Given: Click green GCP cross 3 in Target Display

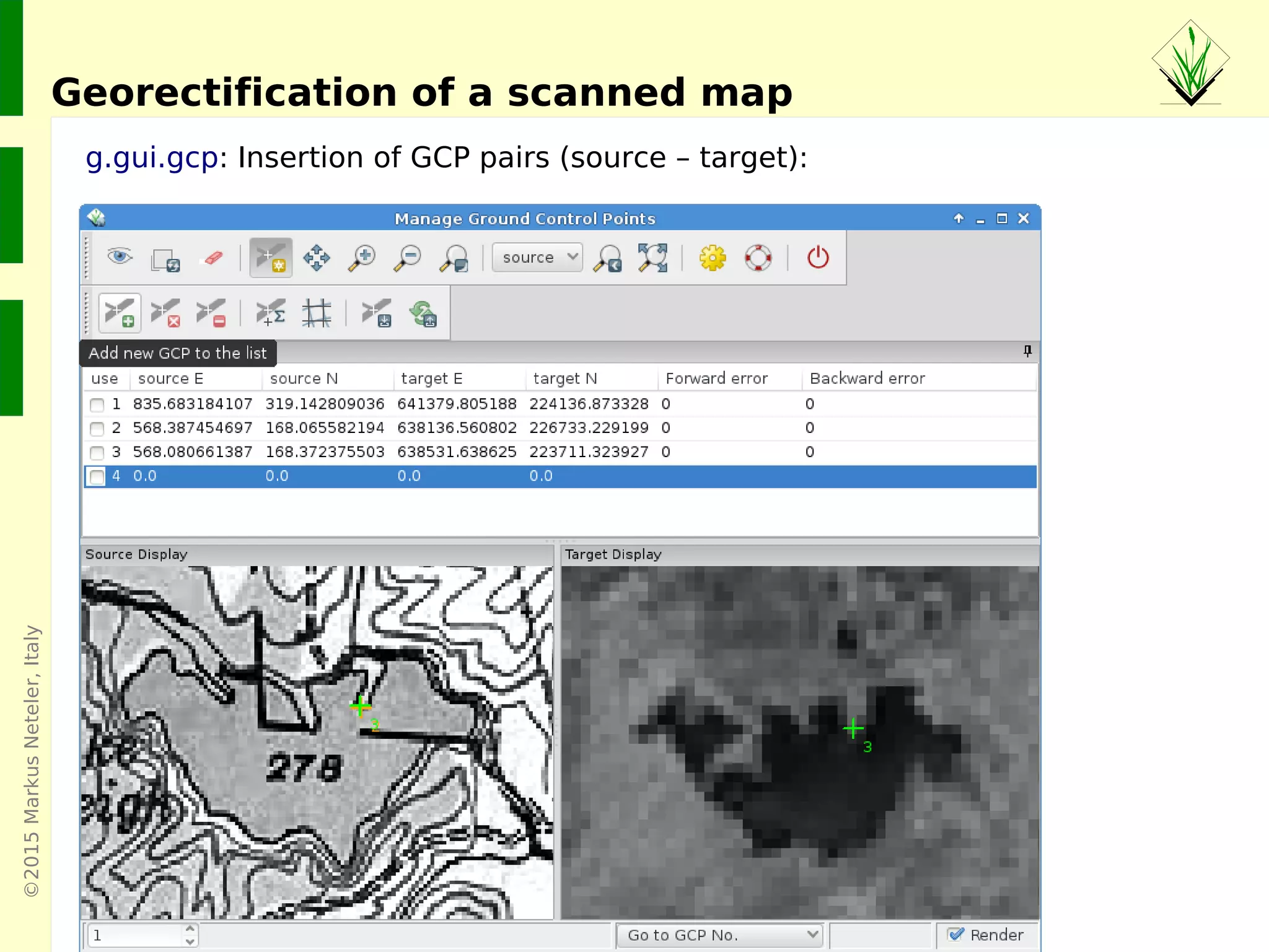Looking at the screenshot, I should pos(853,729).
